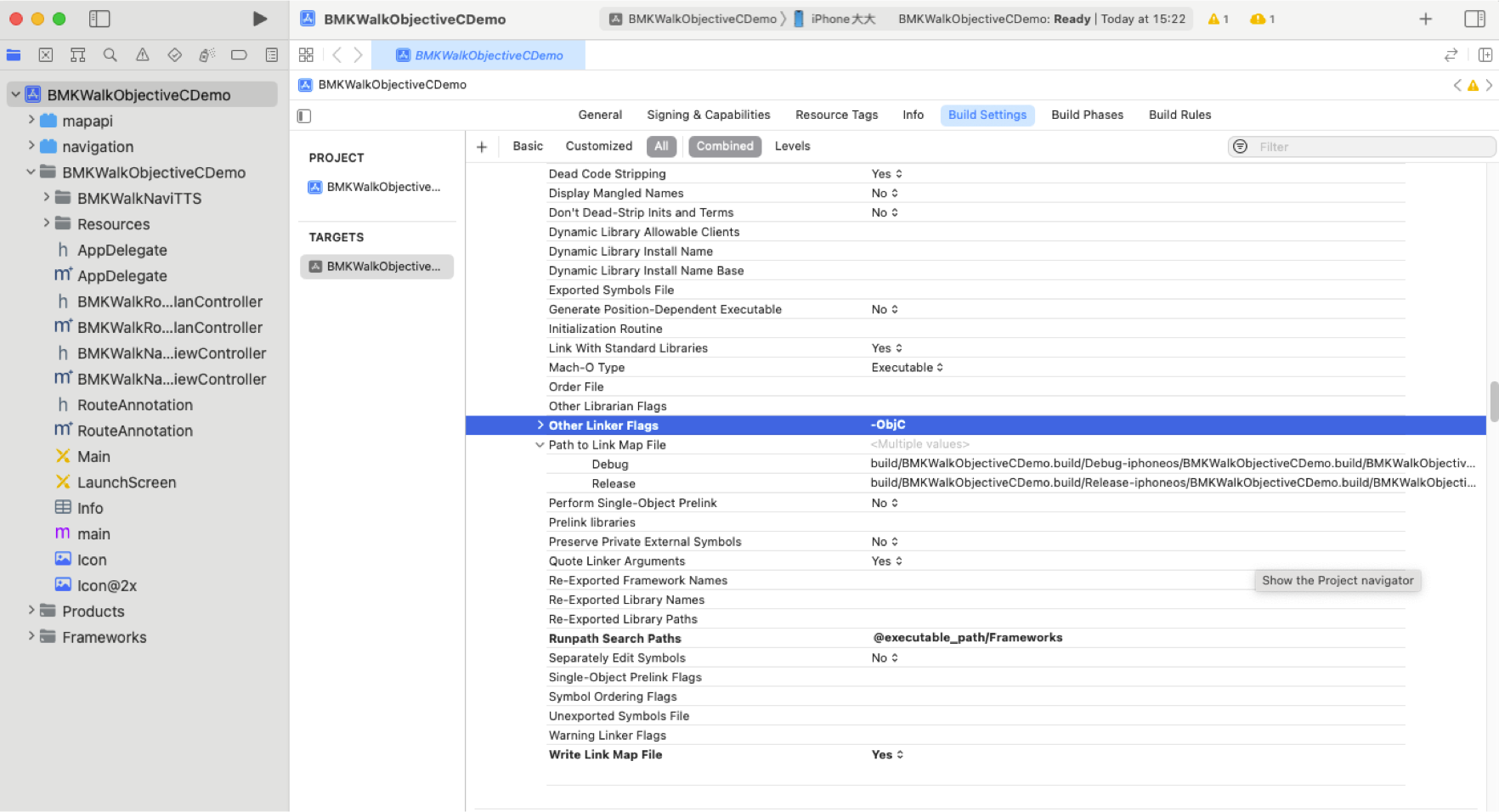This screenshot has height=812, width=1499.
Task: Open the Source Control navigator icon
Action: click(46, 55)
